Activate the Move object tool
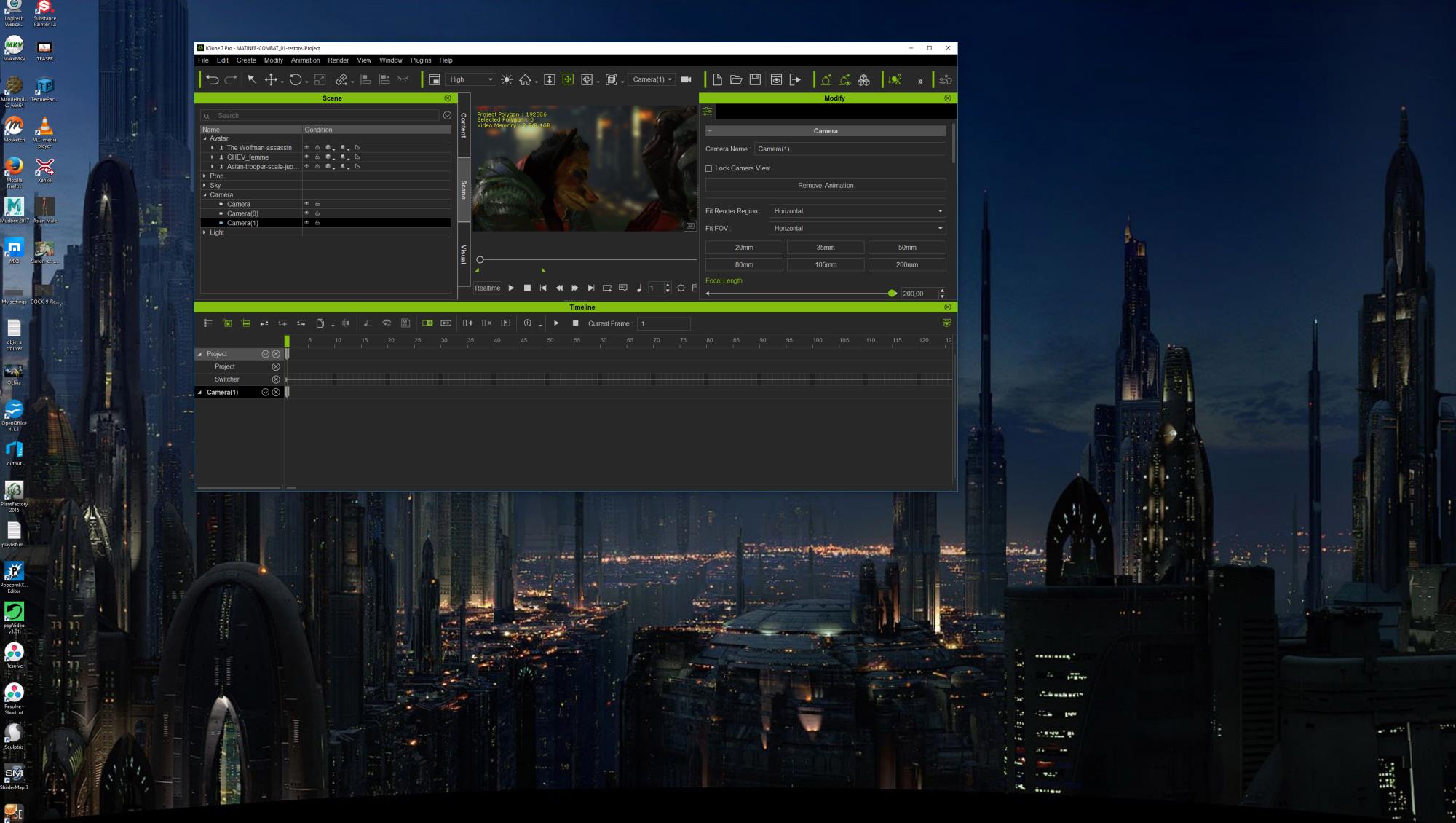 point(271,80)
